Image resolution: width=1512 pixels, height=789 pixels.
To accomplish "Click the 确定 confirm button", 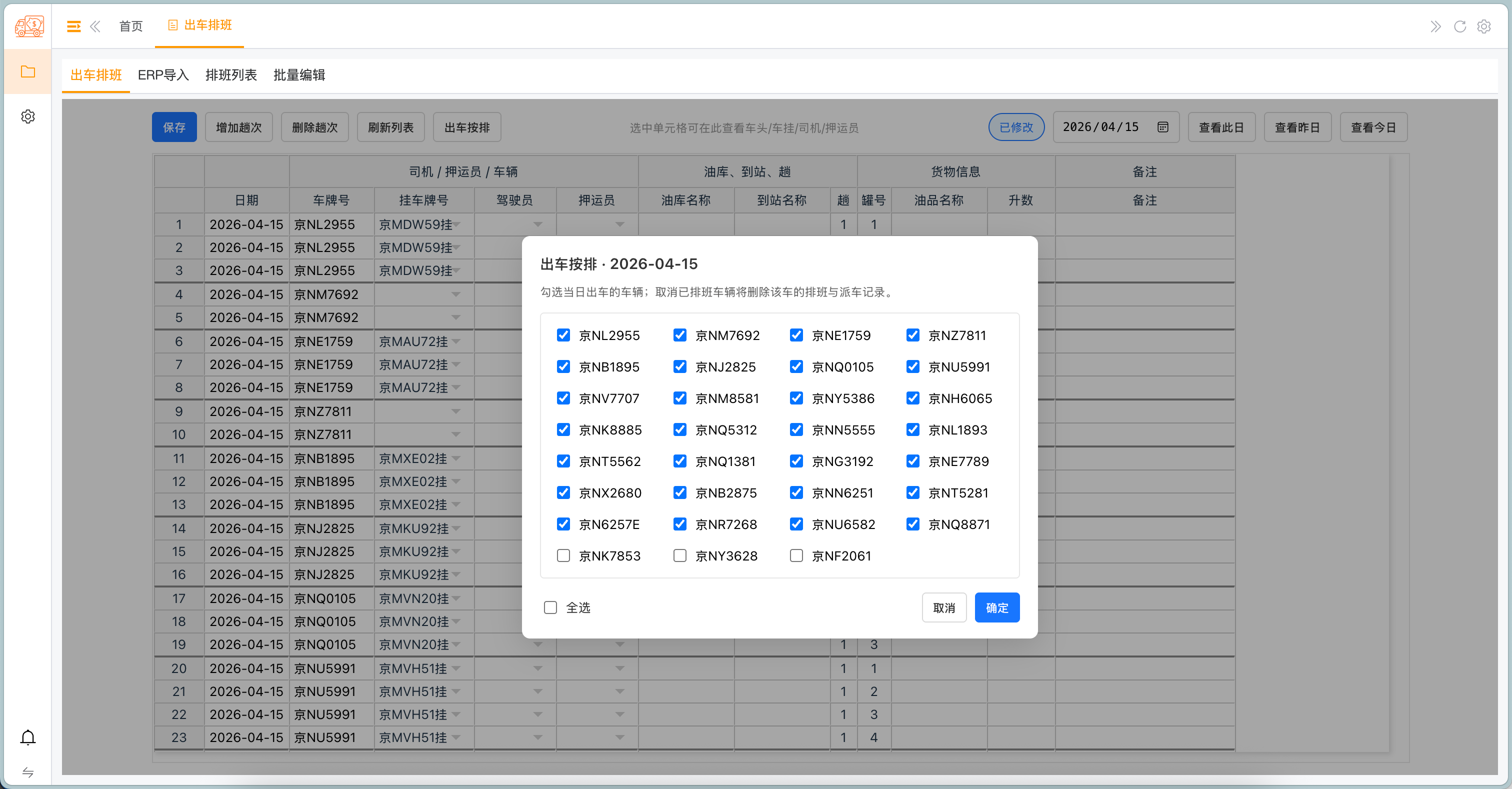I will point(996,607).
